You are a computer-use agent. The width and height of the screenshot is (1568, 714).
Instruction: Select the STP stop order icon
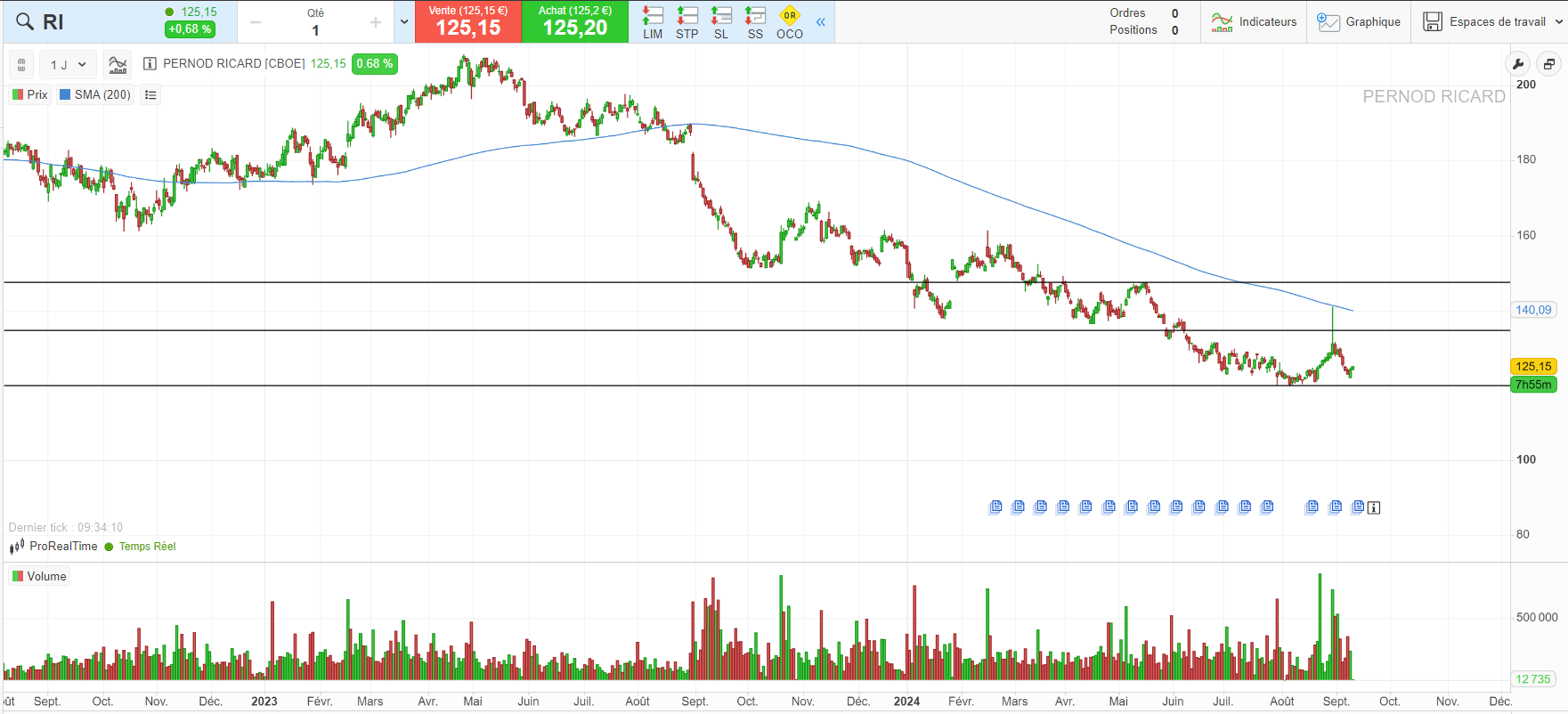point(687,22)
